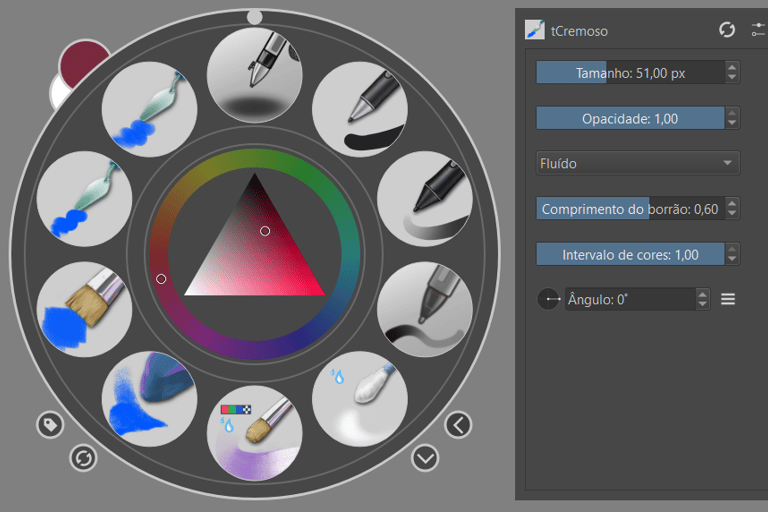Select the palette knife preset with blue blobs
Image resolution: width=768 pixels, height=512 pixels.
point(84,198)
